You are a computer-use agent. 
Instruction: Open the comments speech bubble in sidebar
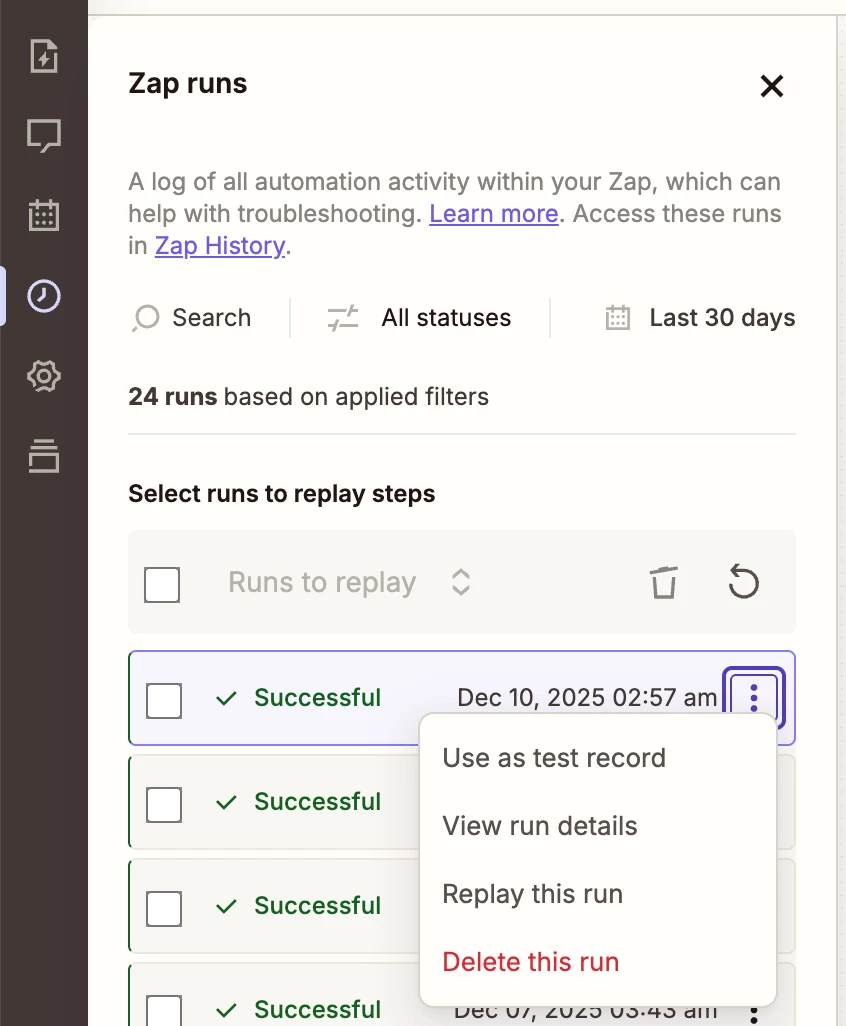(x=44, y=135)
